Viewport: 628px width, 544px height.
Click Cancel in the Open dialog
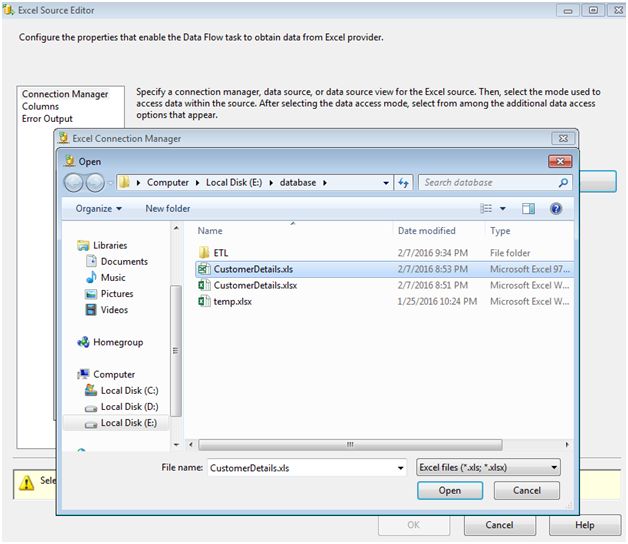(527, 490)
